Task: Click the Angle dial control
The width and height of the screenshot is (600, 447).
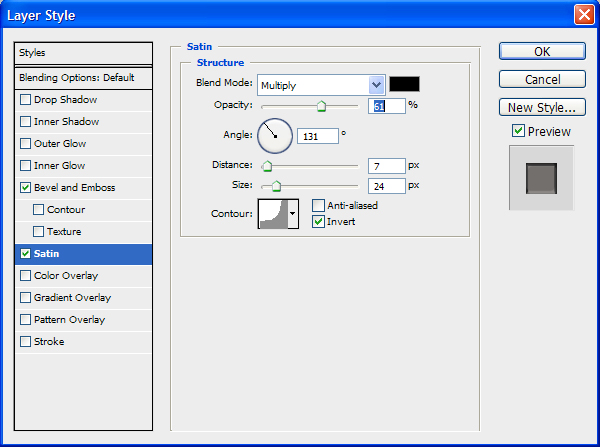Action: pyautogui.click(x=275, y=135)
